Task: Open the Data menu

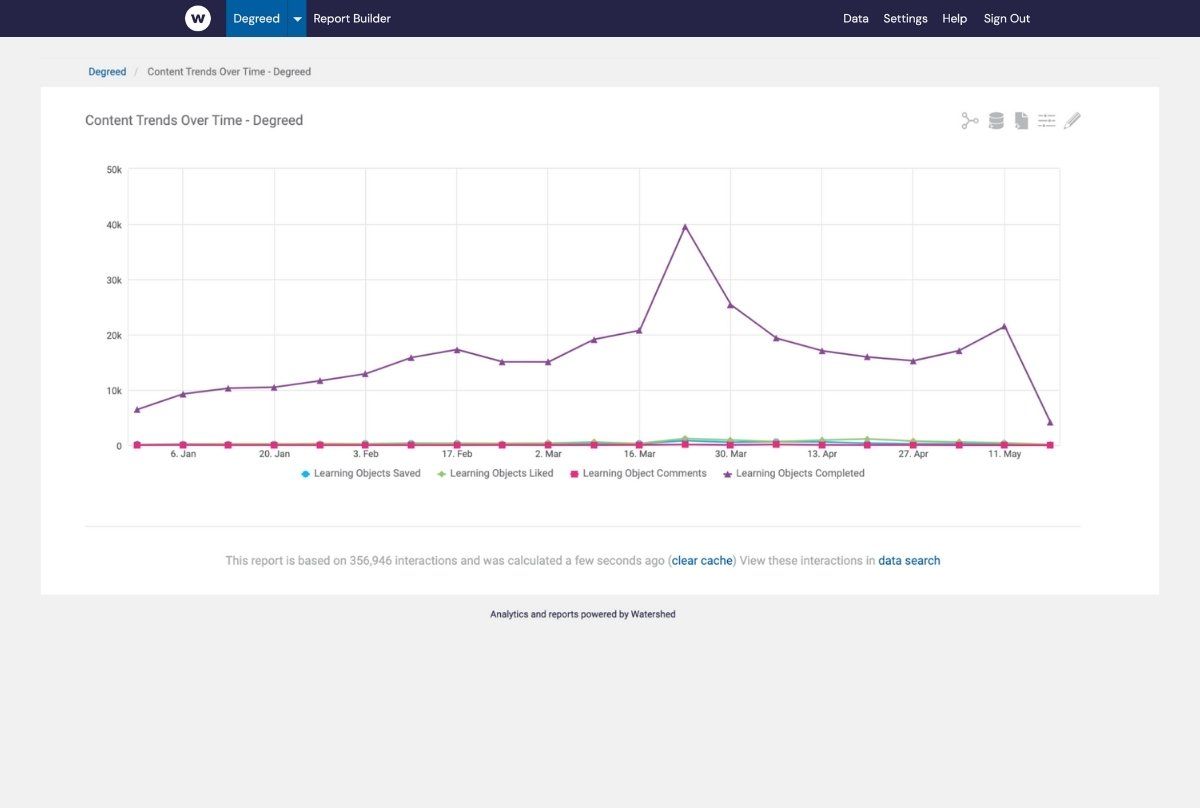Action: (x=856, y=18)
